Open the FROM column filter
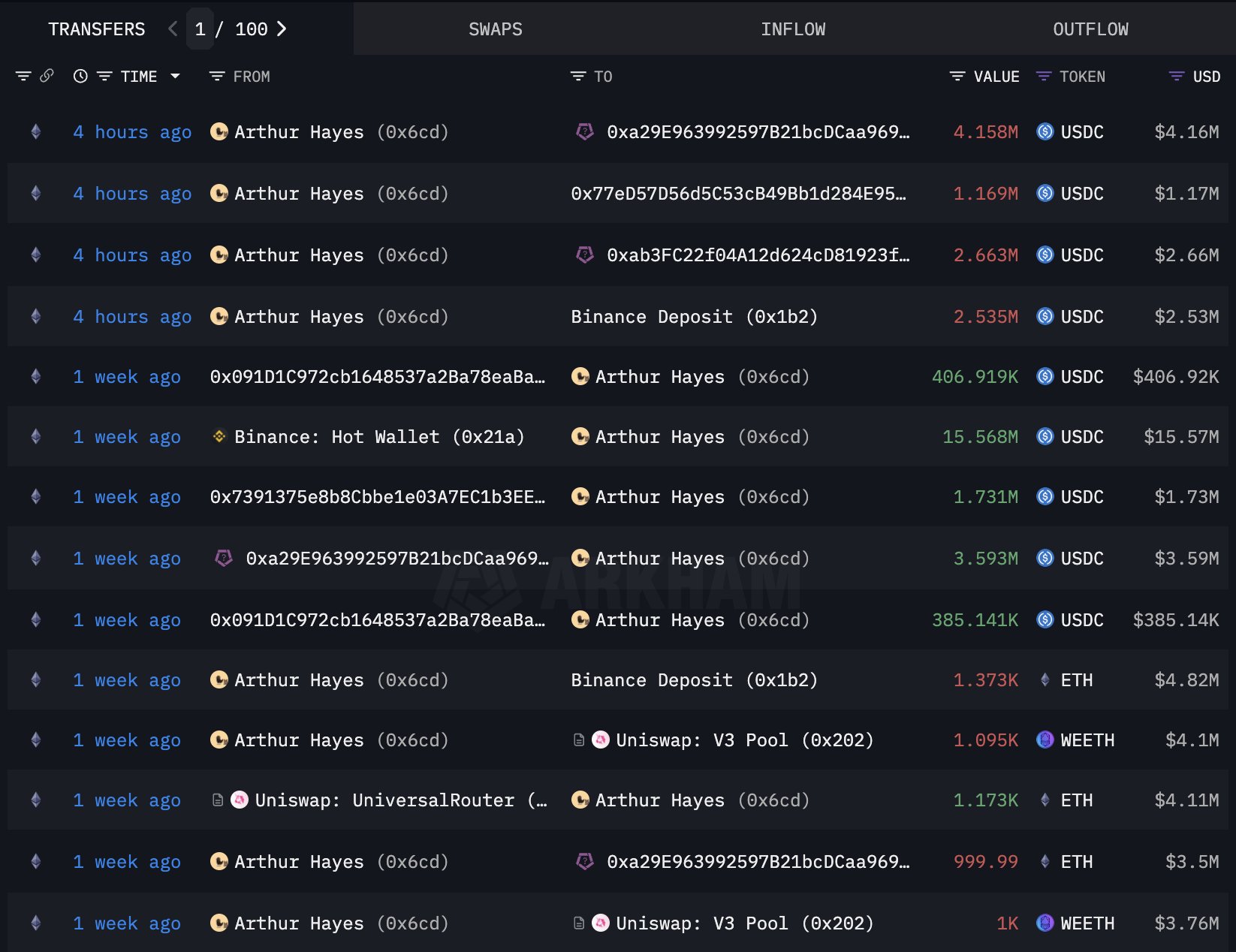Screen dimensions: 1236x952 point(217,76)
